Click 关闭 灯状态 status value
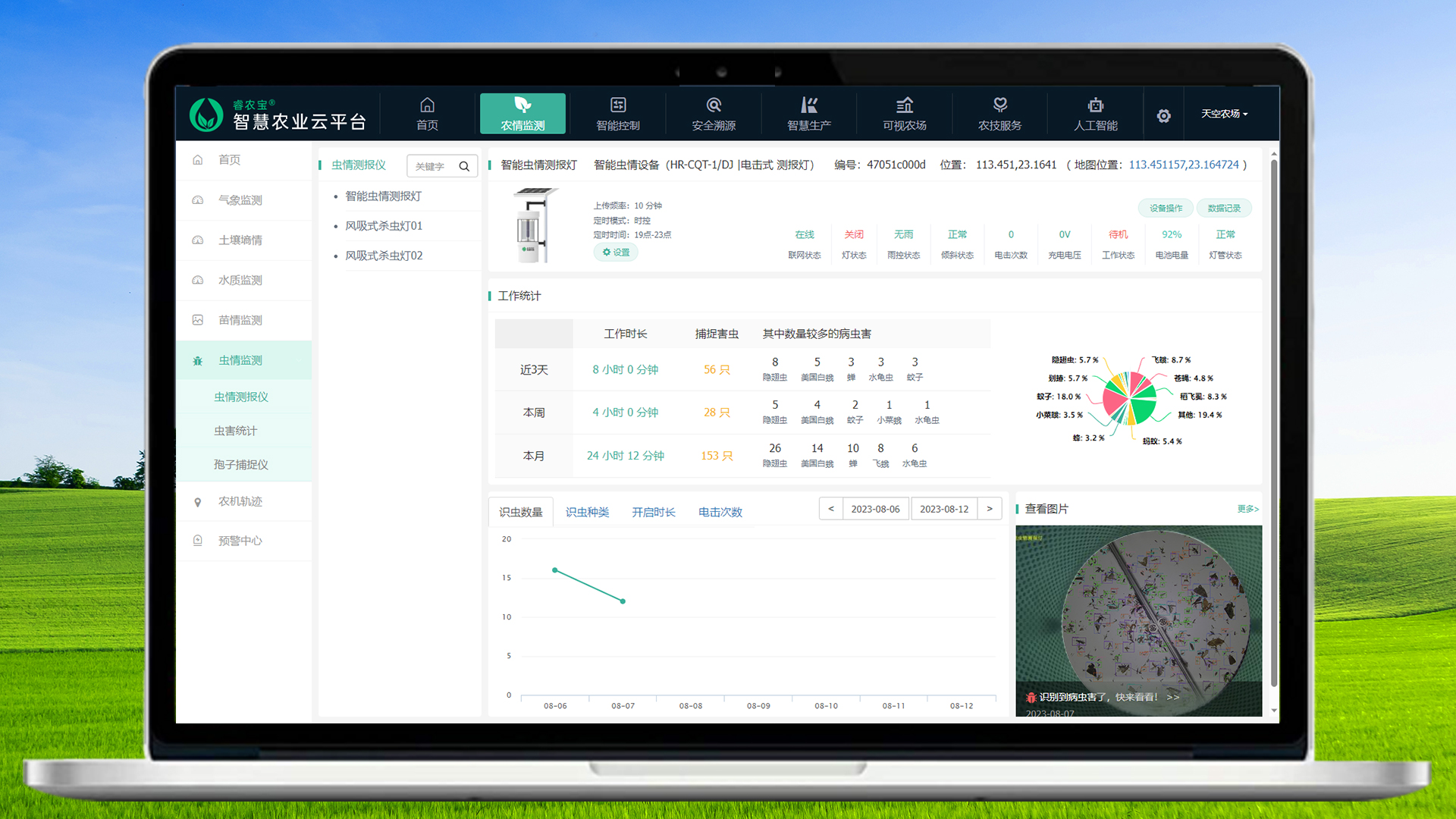Viewport: 1456px width, 819px height. tap(854, 234)
